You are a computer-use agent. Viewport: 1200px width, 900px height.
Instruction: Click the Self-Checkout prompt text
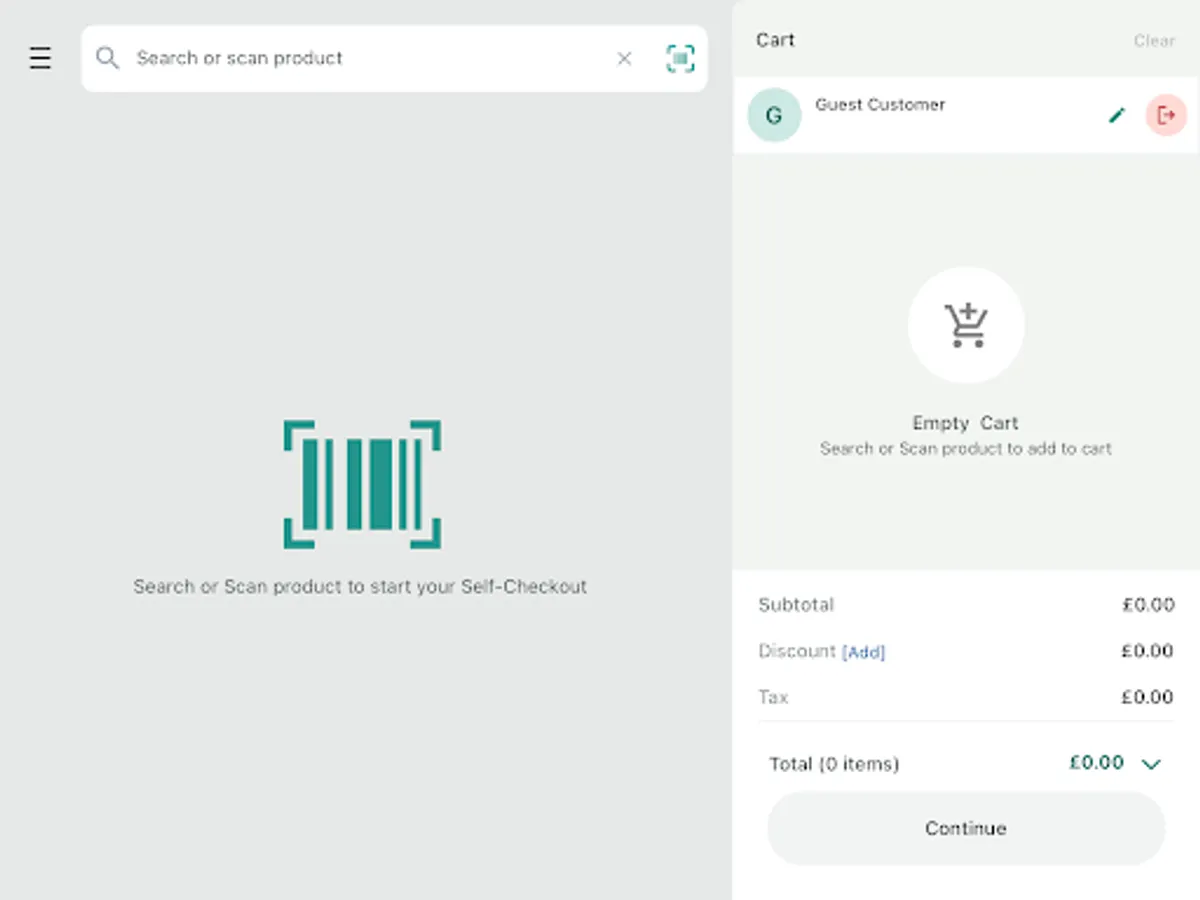click(360, 587)
